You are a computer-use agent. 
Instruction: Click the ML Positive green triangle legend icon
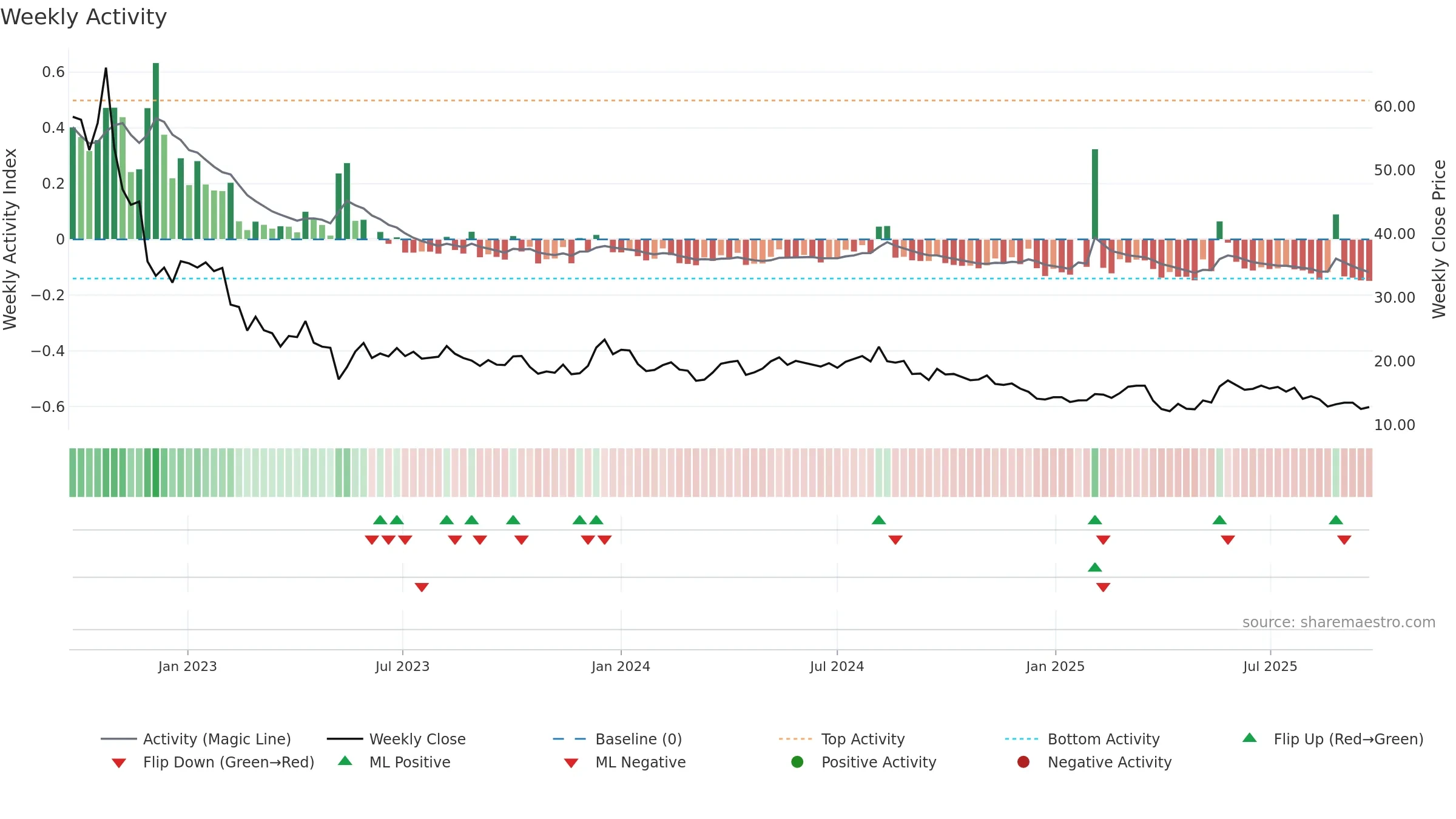click(345, 761)
